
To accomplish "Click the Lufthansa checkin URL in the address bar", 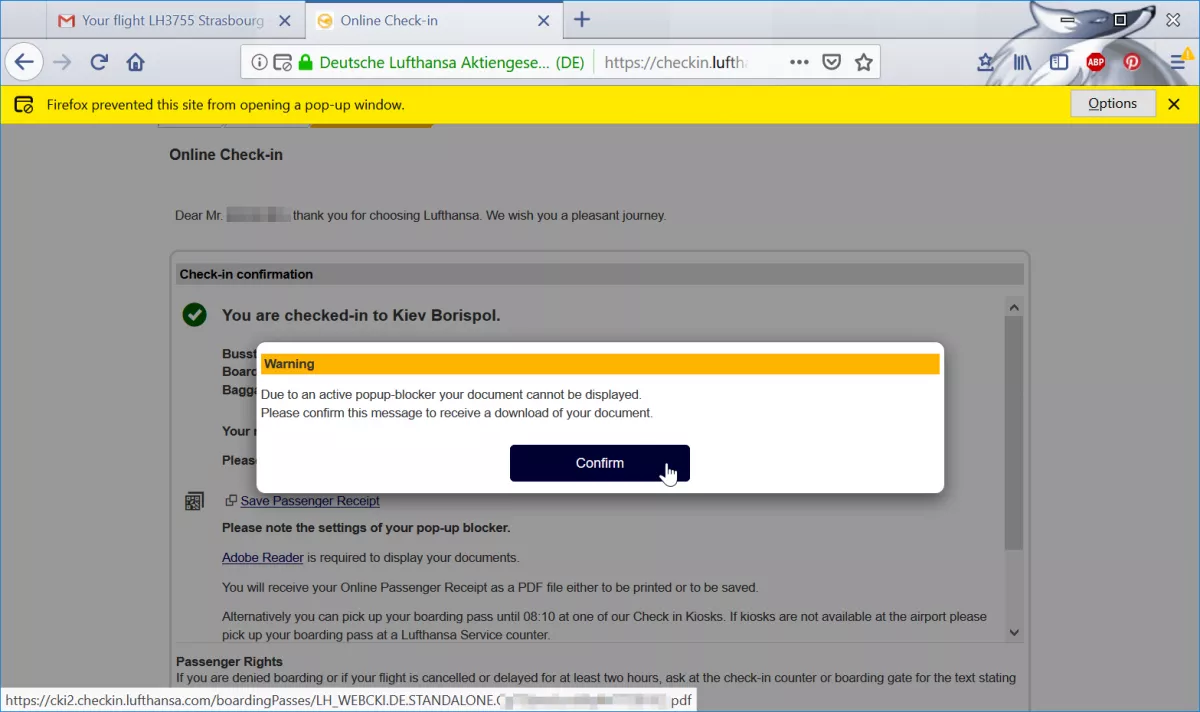I will click(676, 62).
